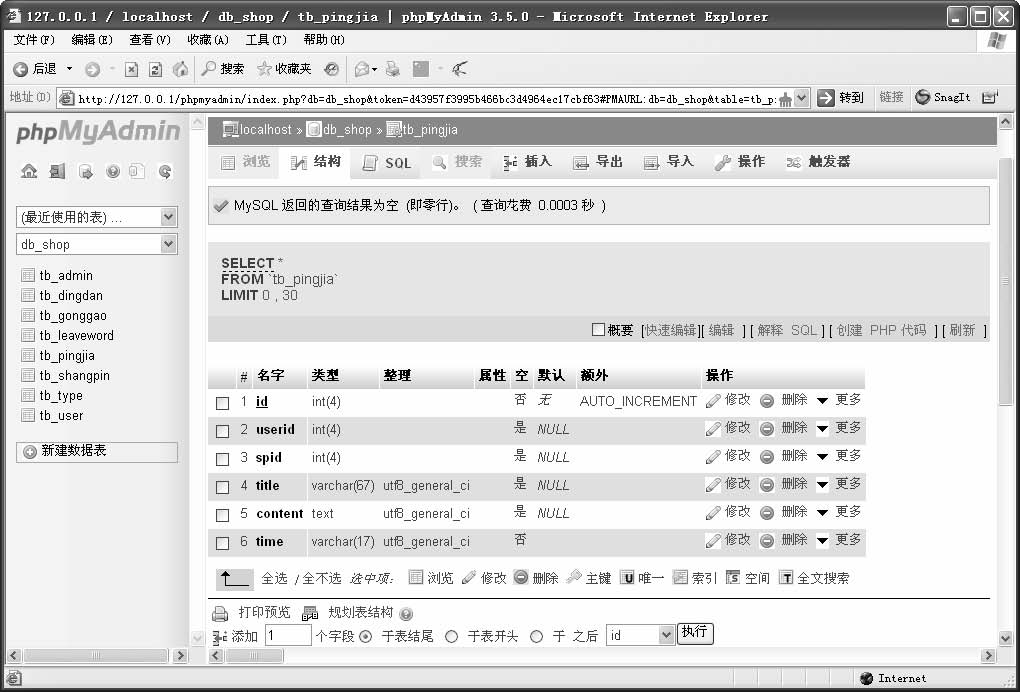The height and width of the screenshot is (692, 1020).
Task: Open the 文件(F) menu
Action: click(x=34, y=40)
